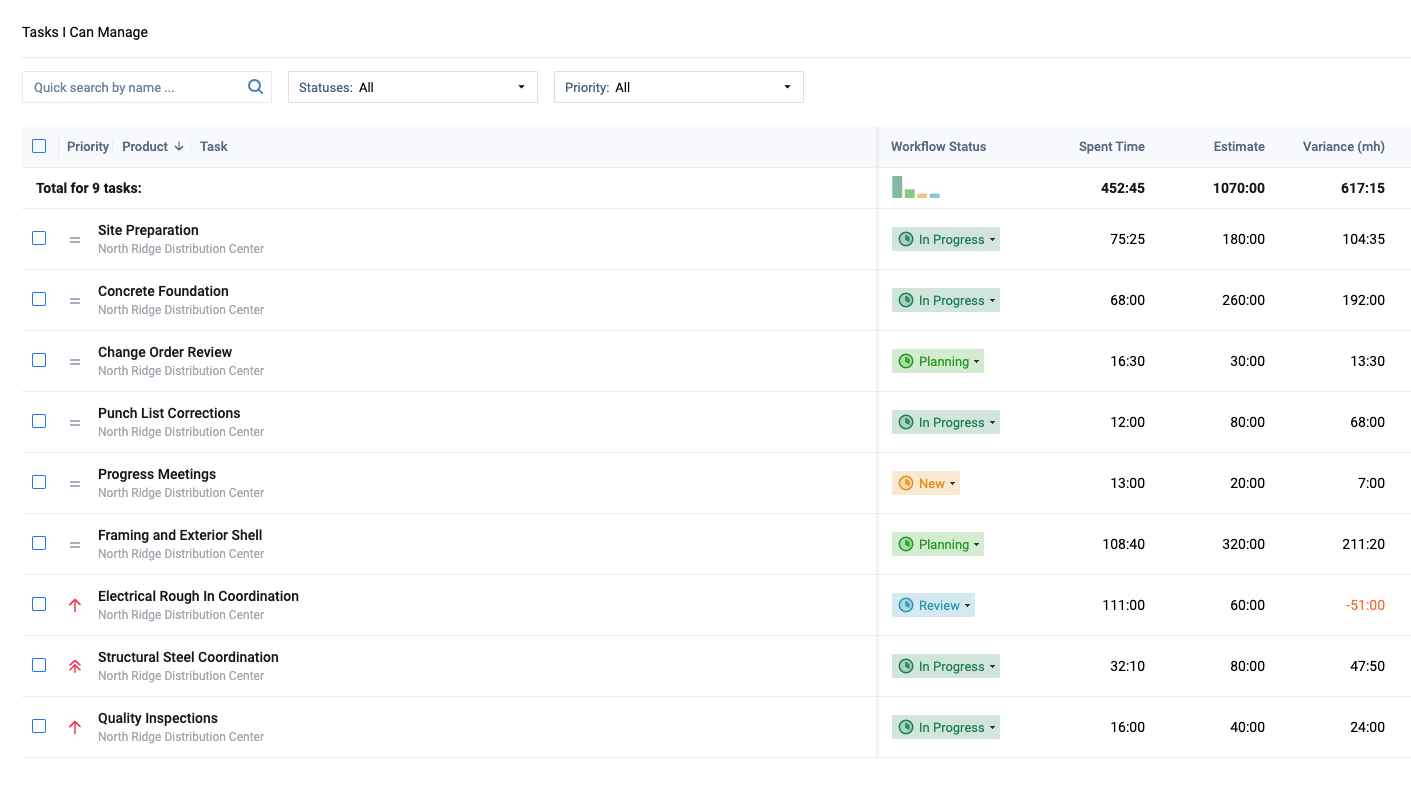Change Planning status of Framing and Exterior Shell
Image resolution: width=1411 pixels, height=800 pixels.
tap(938, 545)
